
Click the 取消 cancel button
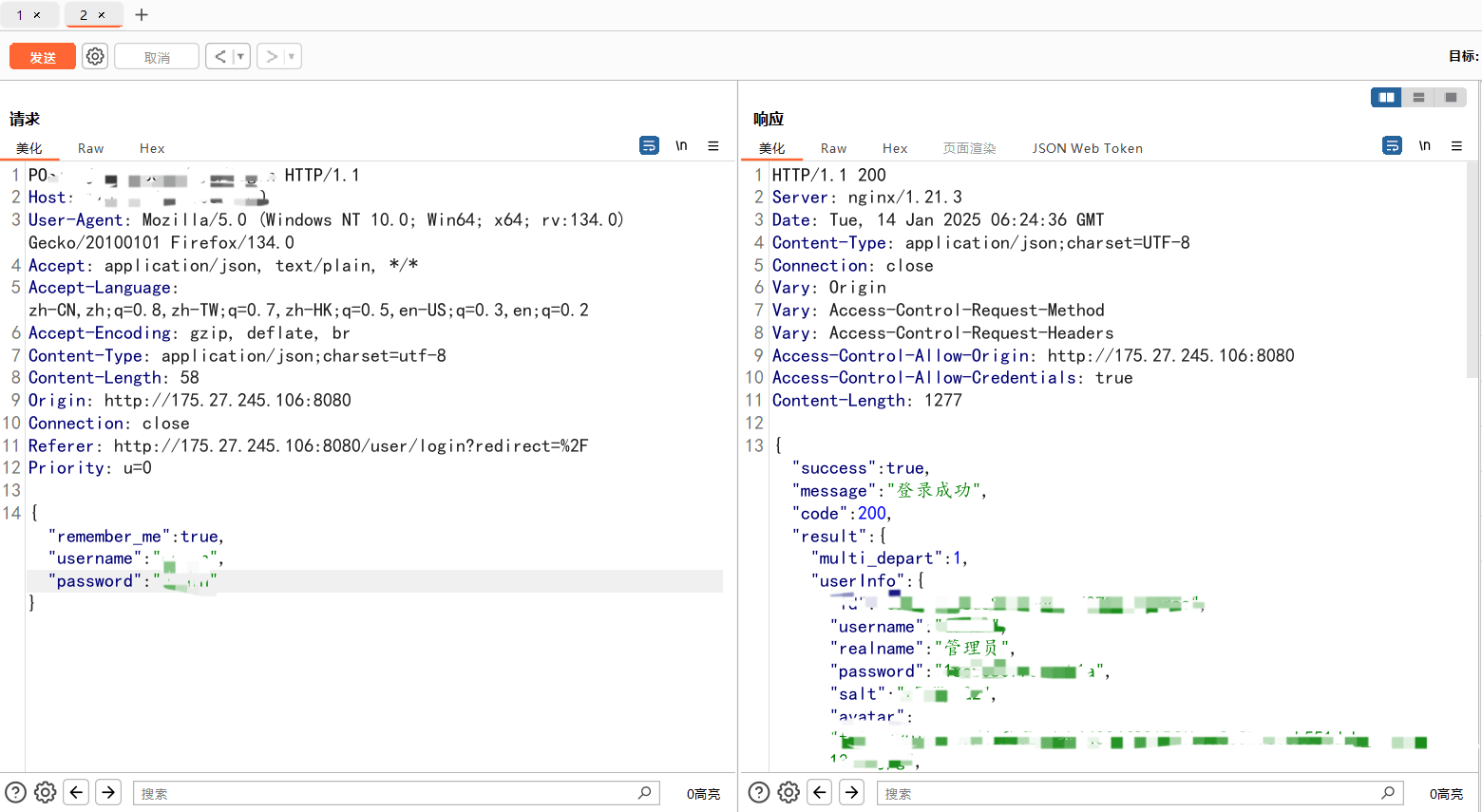tap(157, 57)
